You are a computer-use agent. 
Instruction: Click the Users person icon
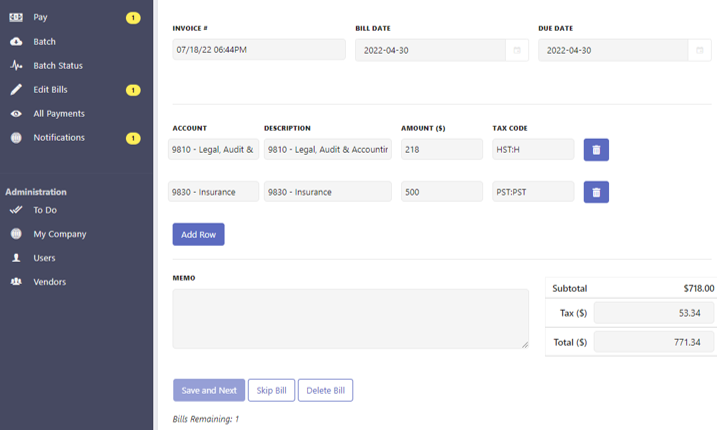pyautogui.click(x=16, y=258)
